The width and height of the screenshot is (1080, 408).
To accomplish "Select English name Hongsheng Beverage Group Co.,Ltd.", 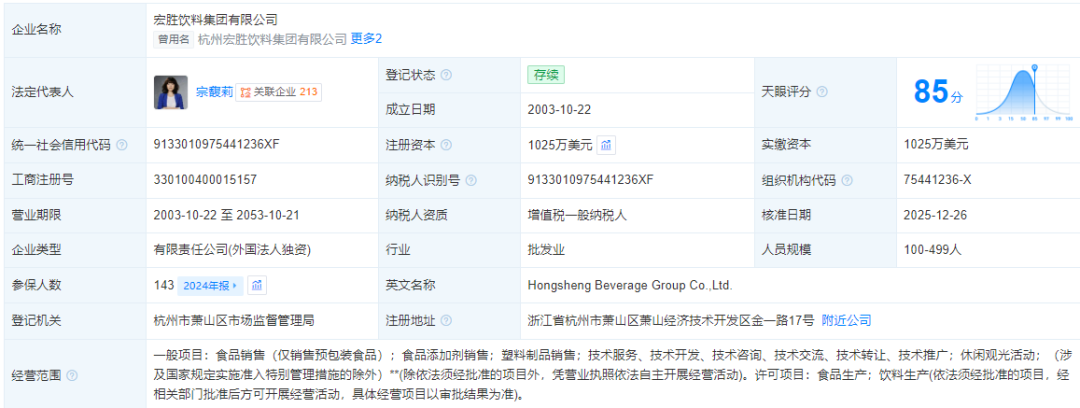I will coord(630,285).
